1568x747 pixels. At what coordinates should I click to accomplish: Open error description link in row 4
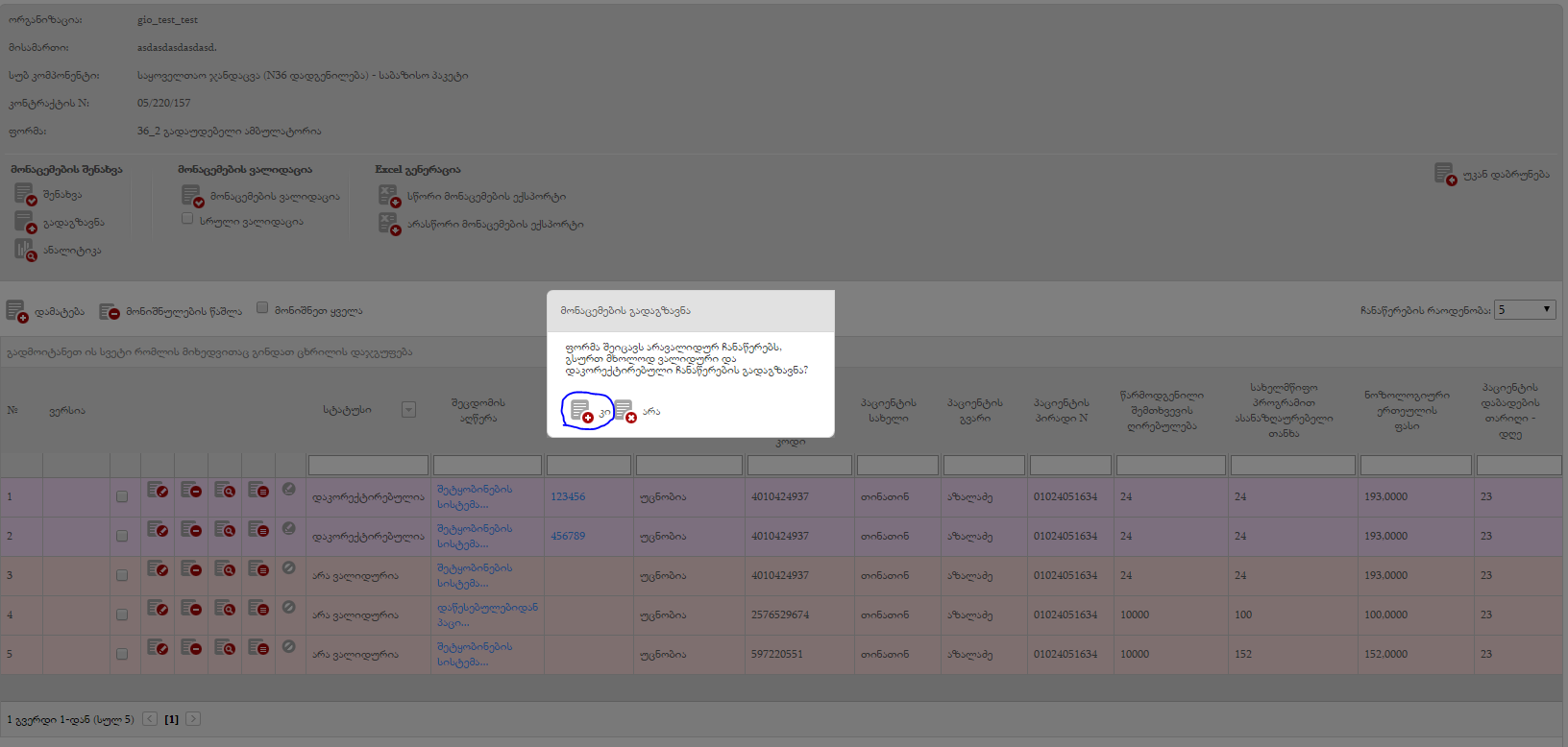[487, 614]
